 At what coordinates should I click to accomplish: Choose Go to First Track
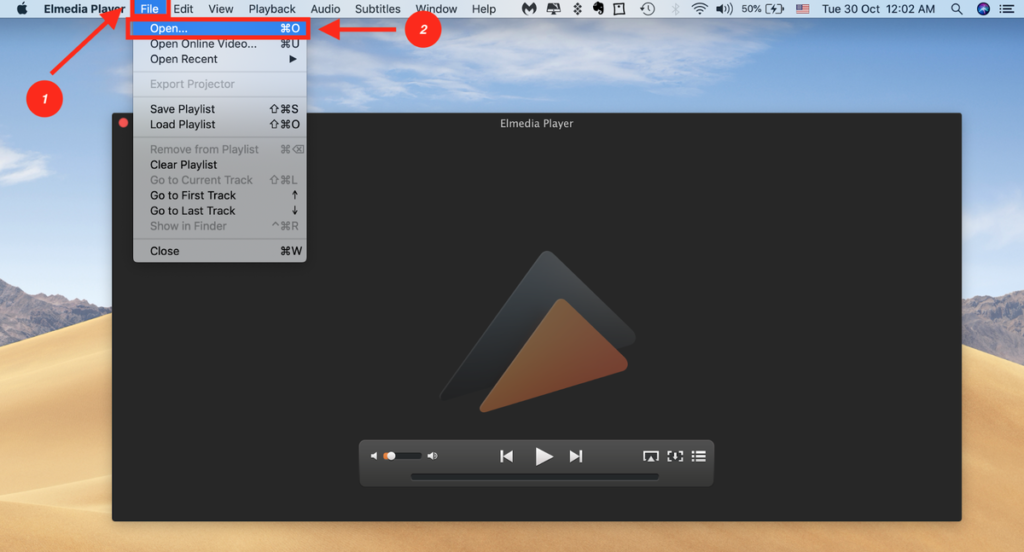click(x=219, y=195)
